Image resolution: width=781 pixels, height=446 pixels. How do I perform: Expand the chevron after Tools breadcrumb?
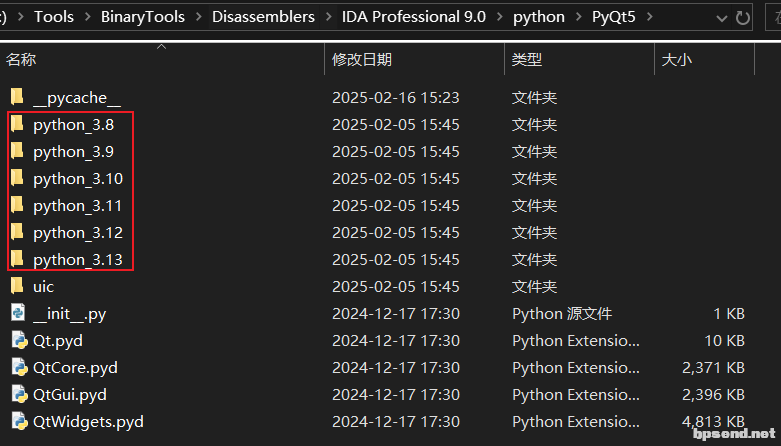(88, 17)
